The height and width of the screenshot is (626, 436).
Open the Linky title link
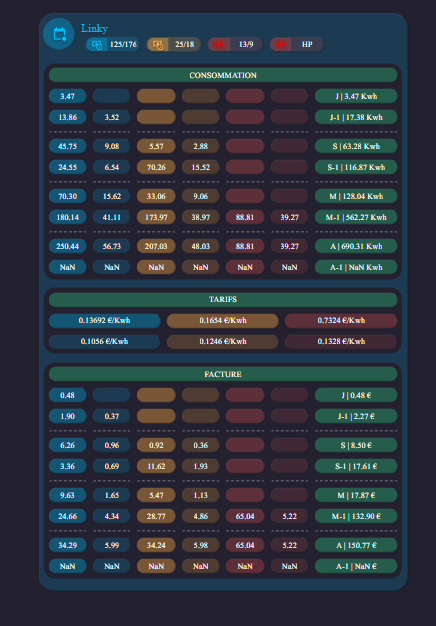(x=94, y=28)
